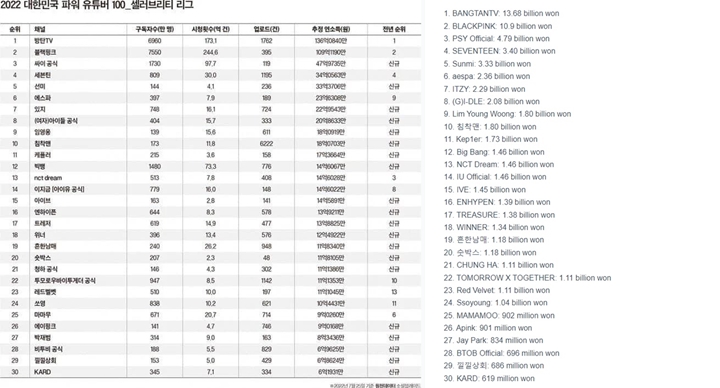This screenshot has height=388, width=720.
Task: Click list line 'BANGTANTV: 13.68 billion won'
Action: (501, 13)
